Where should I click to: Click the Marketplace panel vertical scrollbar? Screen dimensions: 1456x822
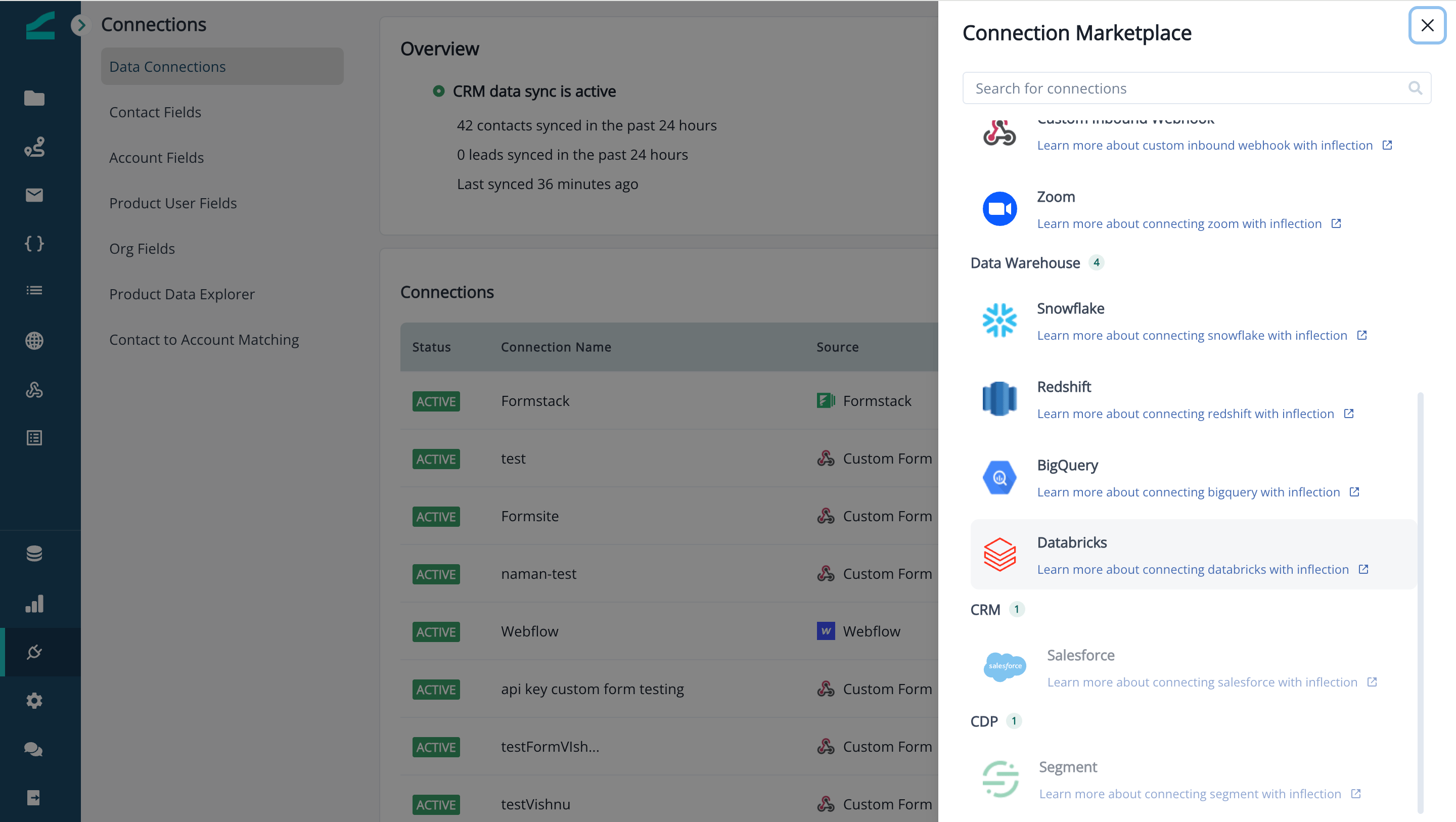[x=1421, y=602]
